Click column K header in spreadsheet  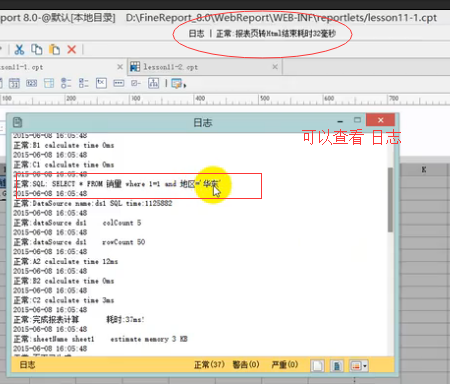point(424,169)
